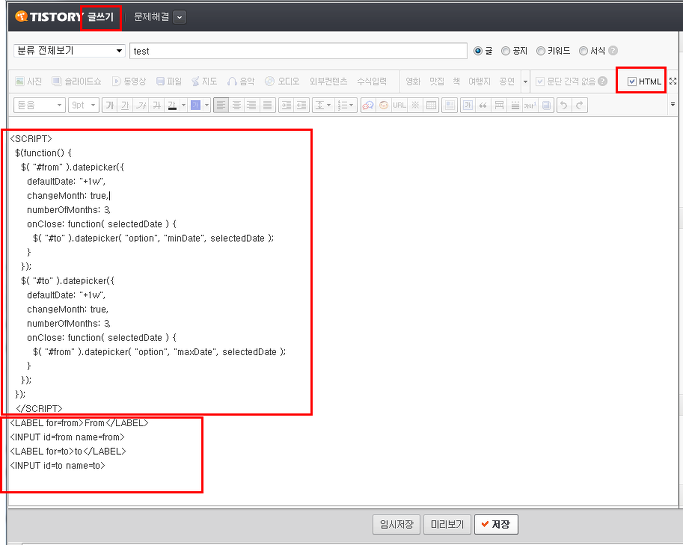Click the 문제해결 blog name
The width and height of the screenshot is (683, 545).
[x=151, y=17]
